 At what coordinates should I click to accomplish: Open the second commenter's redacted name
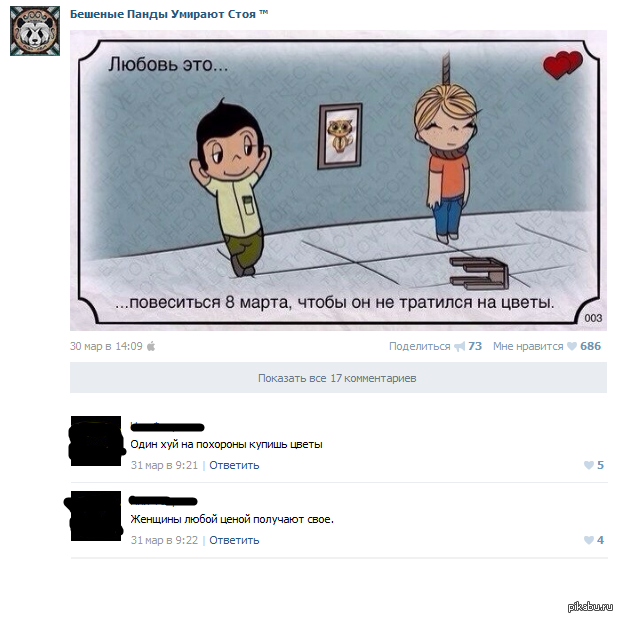point(163,501)
